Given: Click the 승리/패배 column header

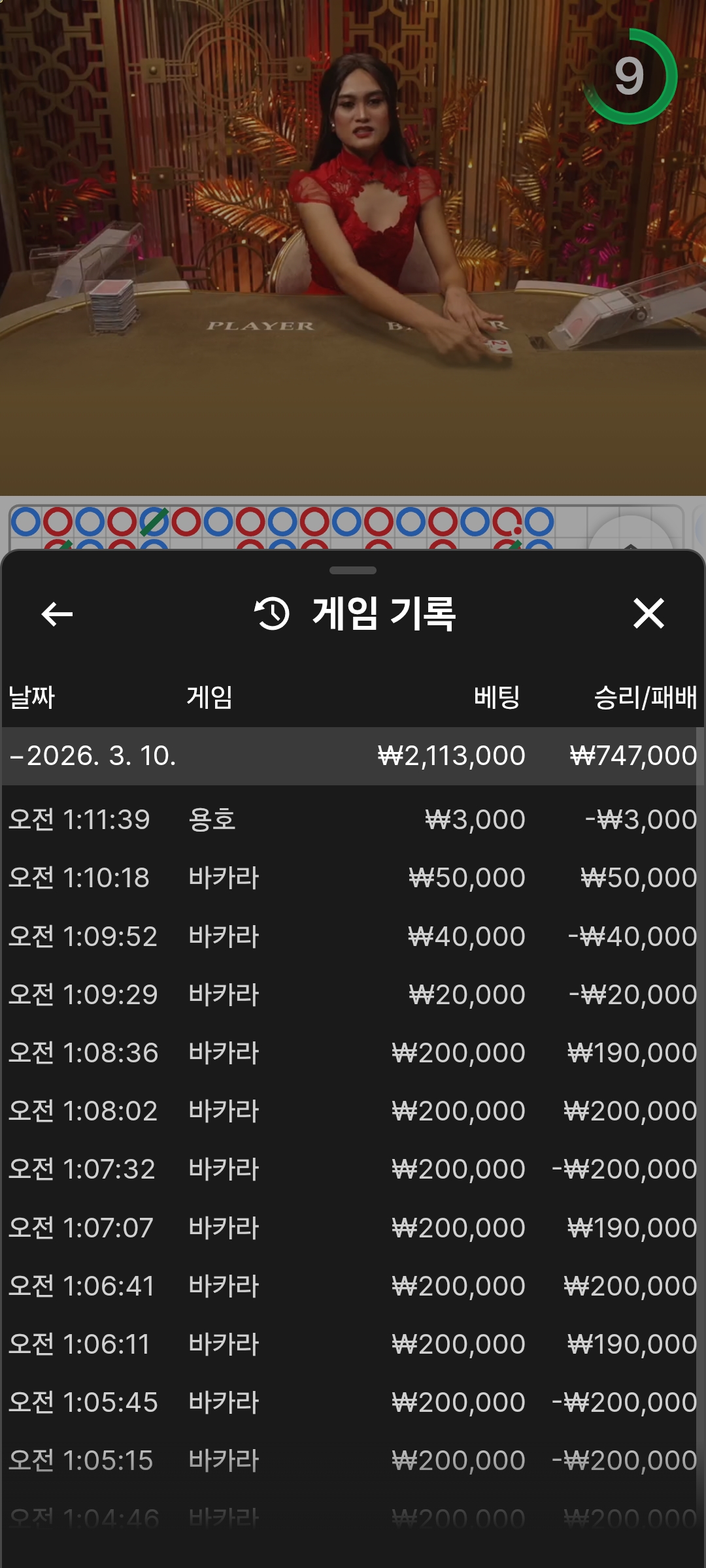Looking at the screenshot, I should click(645, 697).
